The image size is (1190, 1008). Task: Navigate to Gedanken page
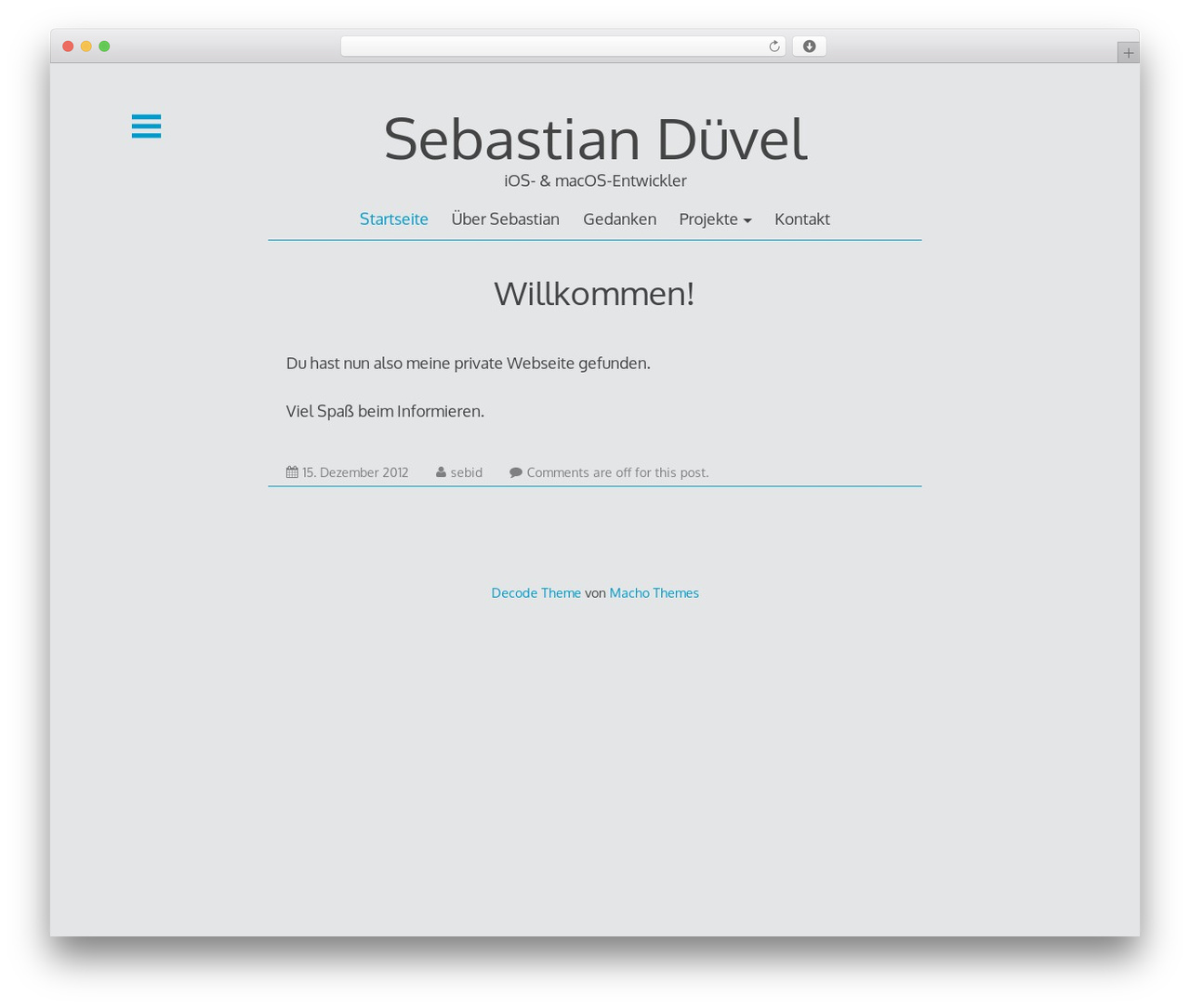[619, 219]
